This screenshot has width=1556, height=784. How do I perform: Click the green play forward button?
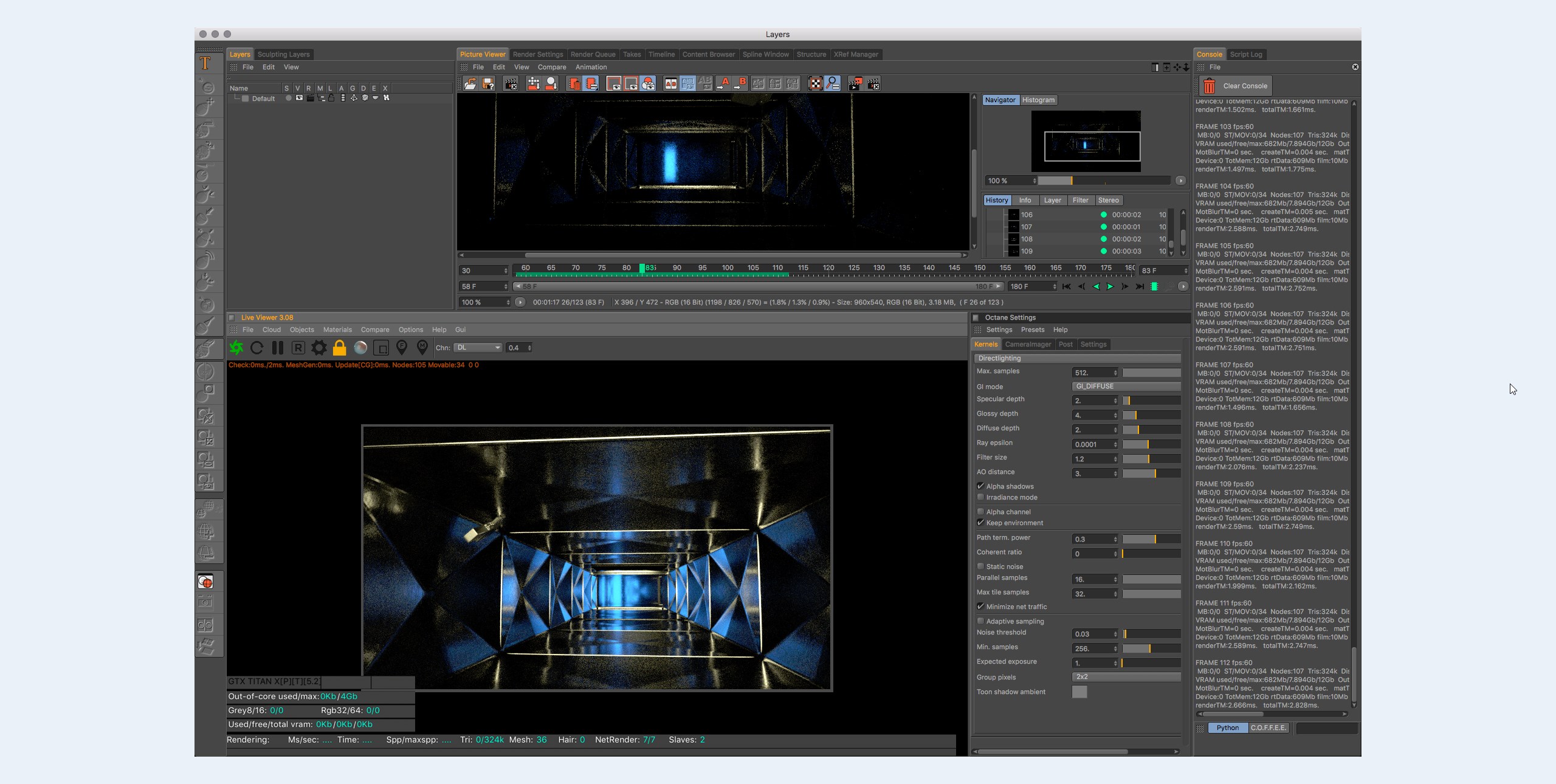point(1110,287)
